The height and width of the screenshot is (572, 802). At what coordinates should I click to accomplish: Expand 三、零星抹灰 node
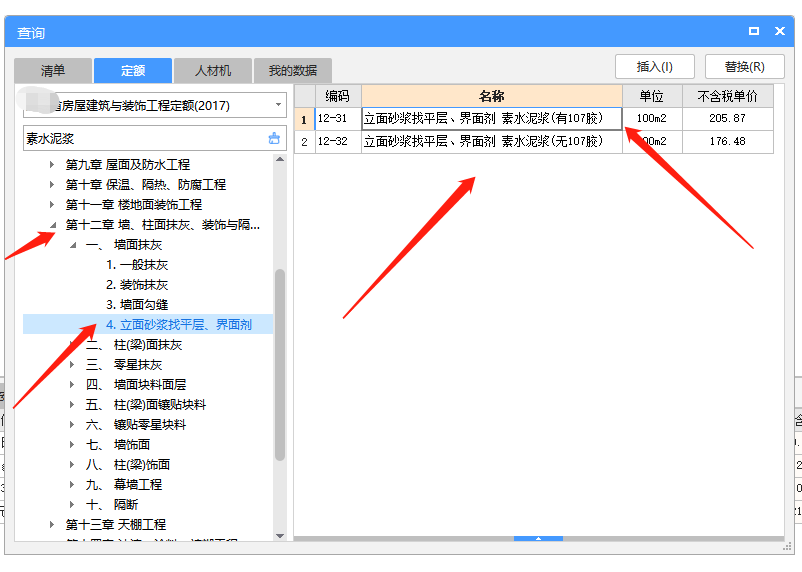(72, 365)
